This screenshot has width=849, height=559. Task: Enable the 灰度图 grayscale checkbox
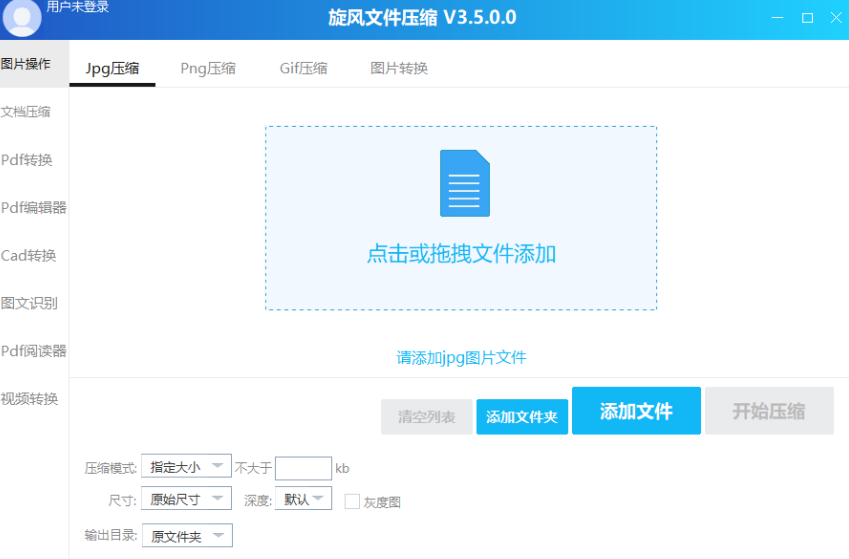coord(352,502)
